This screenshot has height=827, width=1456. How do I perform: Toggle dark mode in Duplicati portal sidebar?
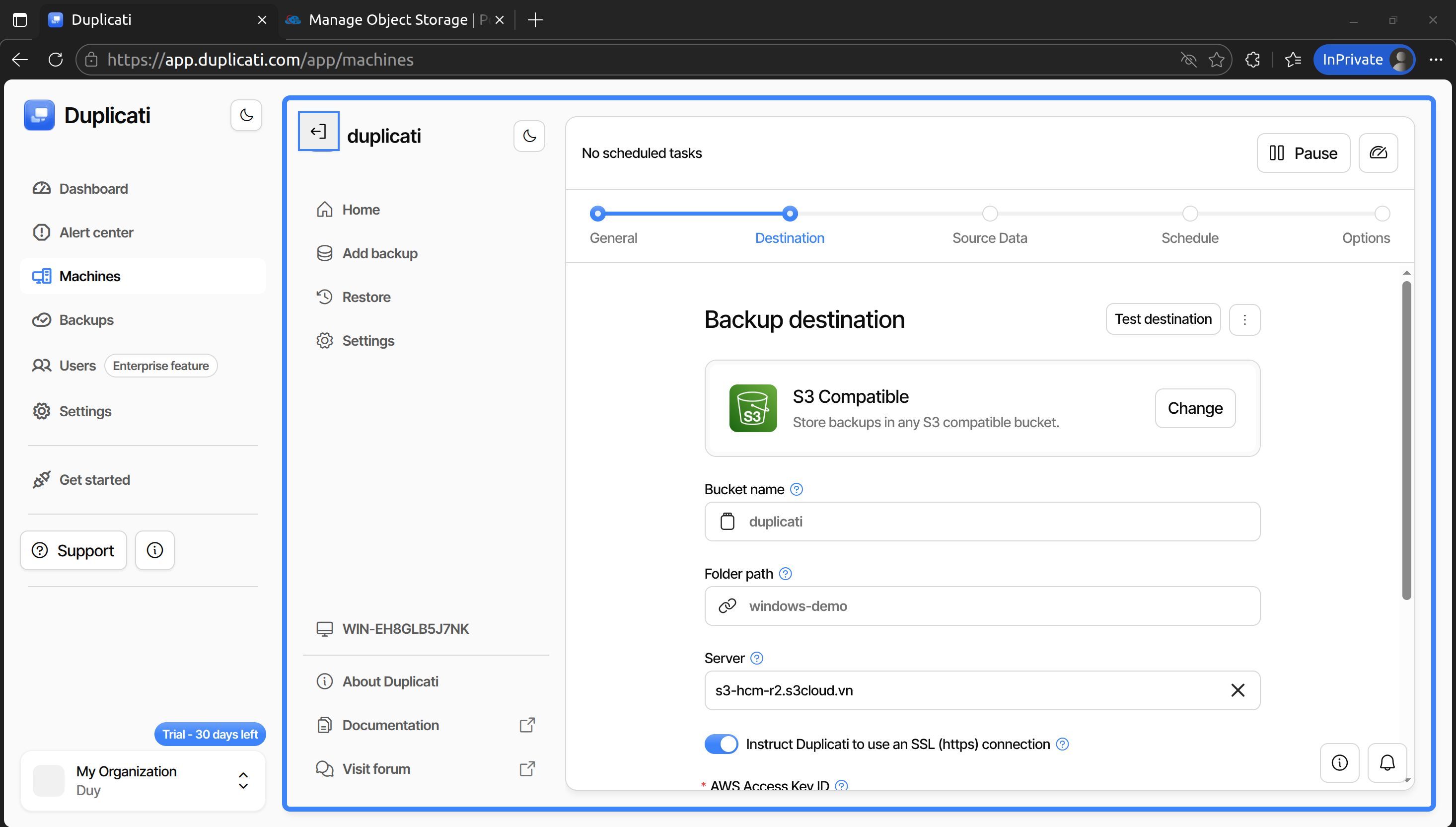(246, 115)
